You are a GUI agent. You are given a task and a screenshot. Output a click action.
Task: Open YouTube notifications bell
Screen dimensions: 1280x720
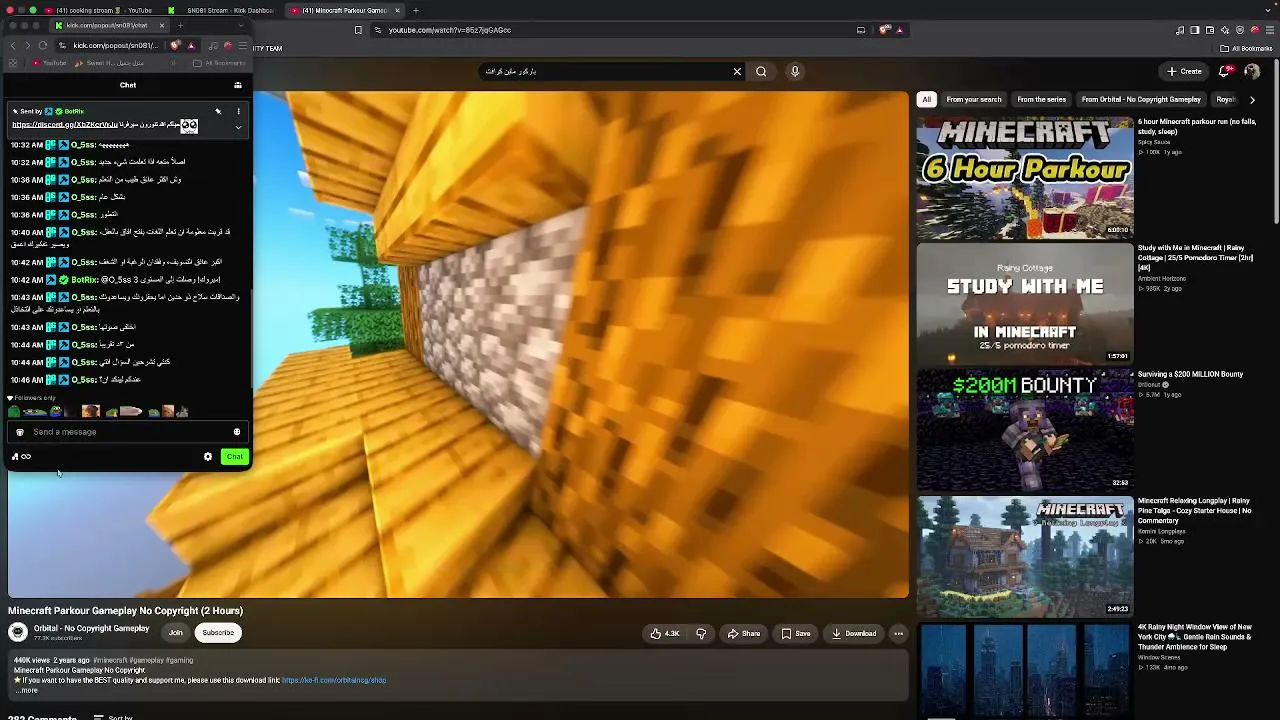(1225, 71)
